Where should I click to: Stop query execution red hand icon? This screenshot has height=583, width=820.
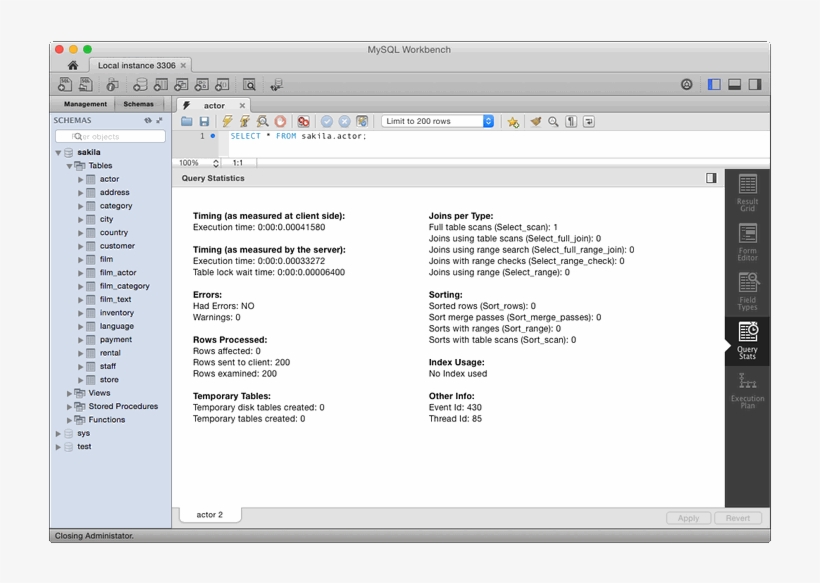pos(280,121)
